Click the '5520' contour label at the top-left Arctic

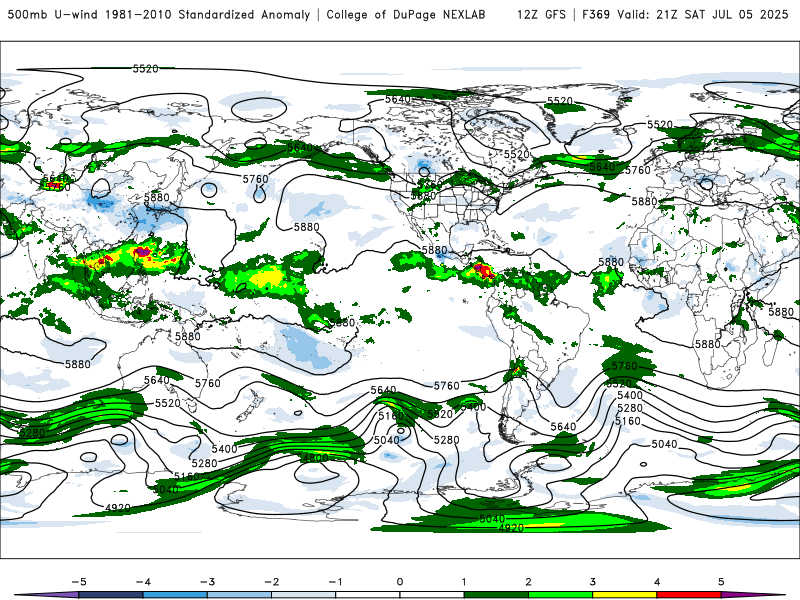(145, 68)
